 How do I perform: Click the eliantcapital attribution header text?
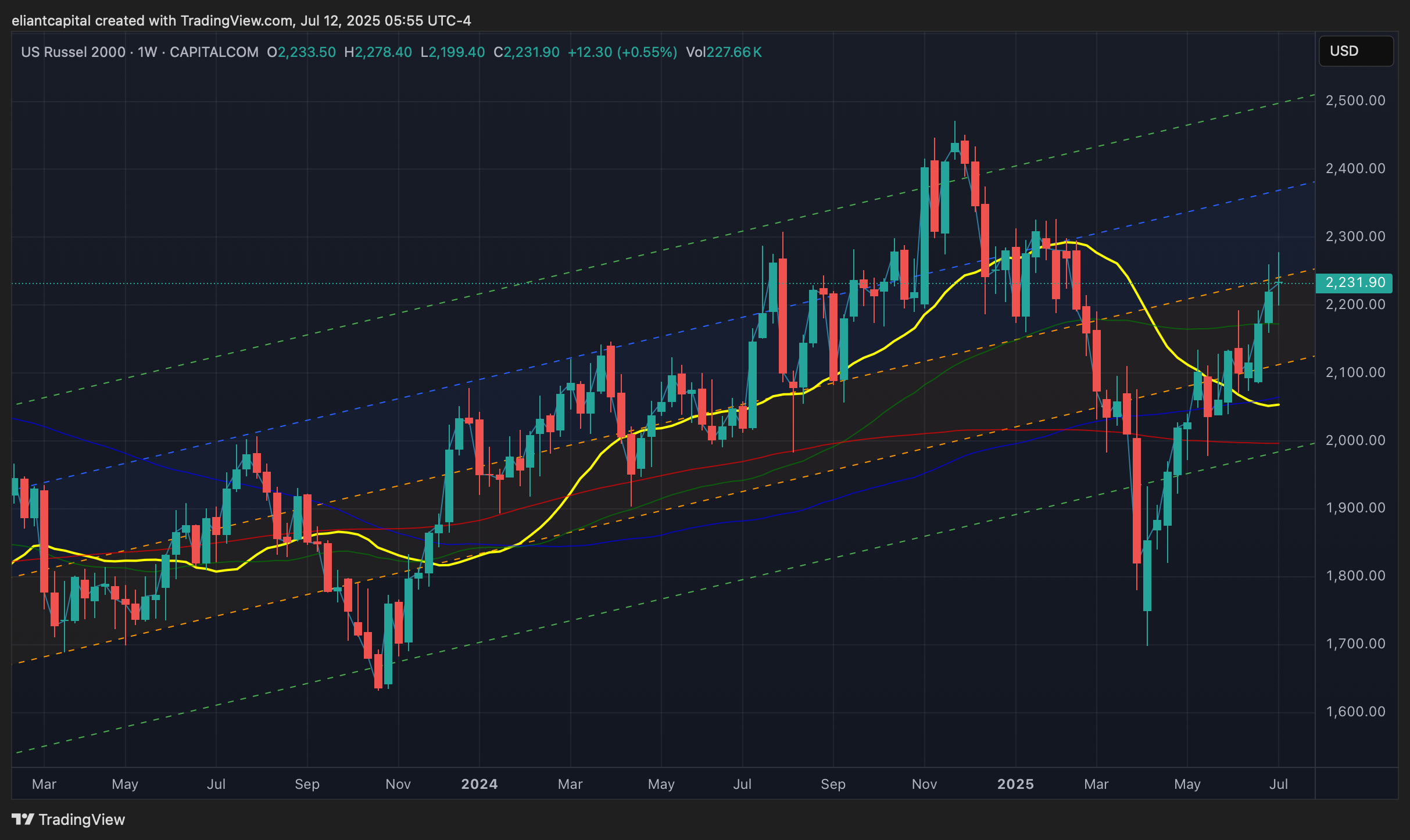241,21
